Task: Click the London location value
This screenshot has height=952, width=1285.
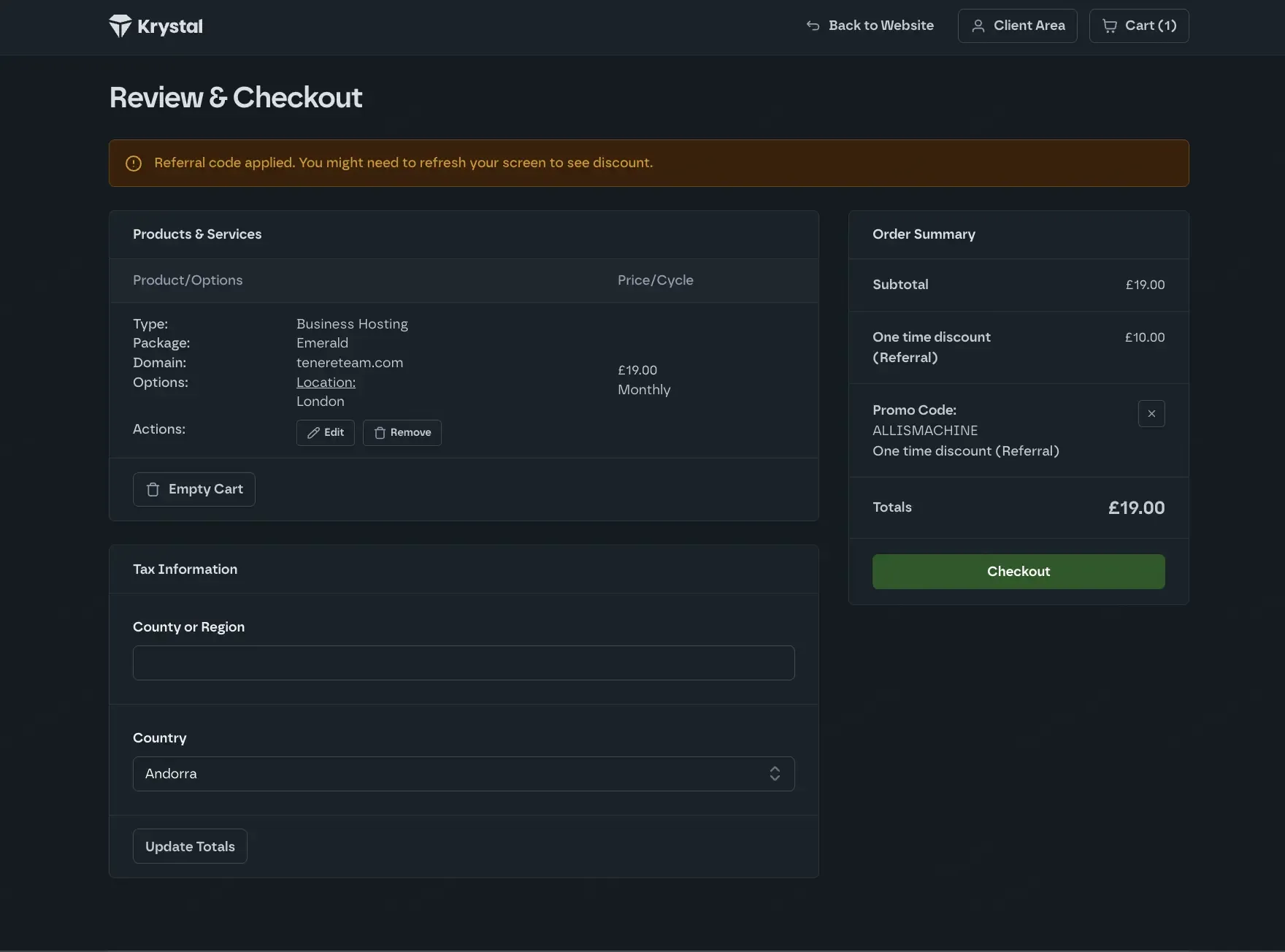Action: tap(320, 402)
